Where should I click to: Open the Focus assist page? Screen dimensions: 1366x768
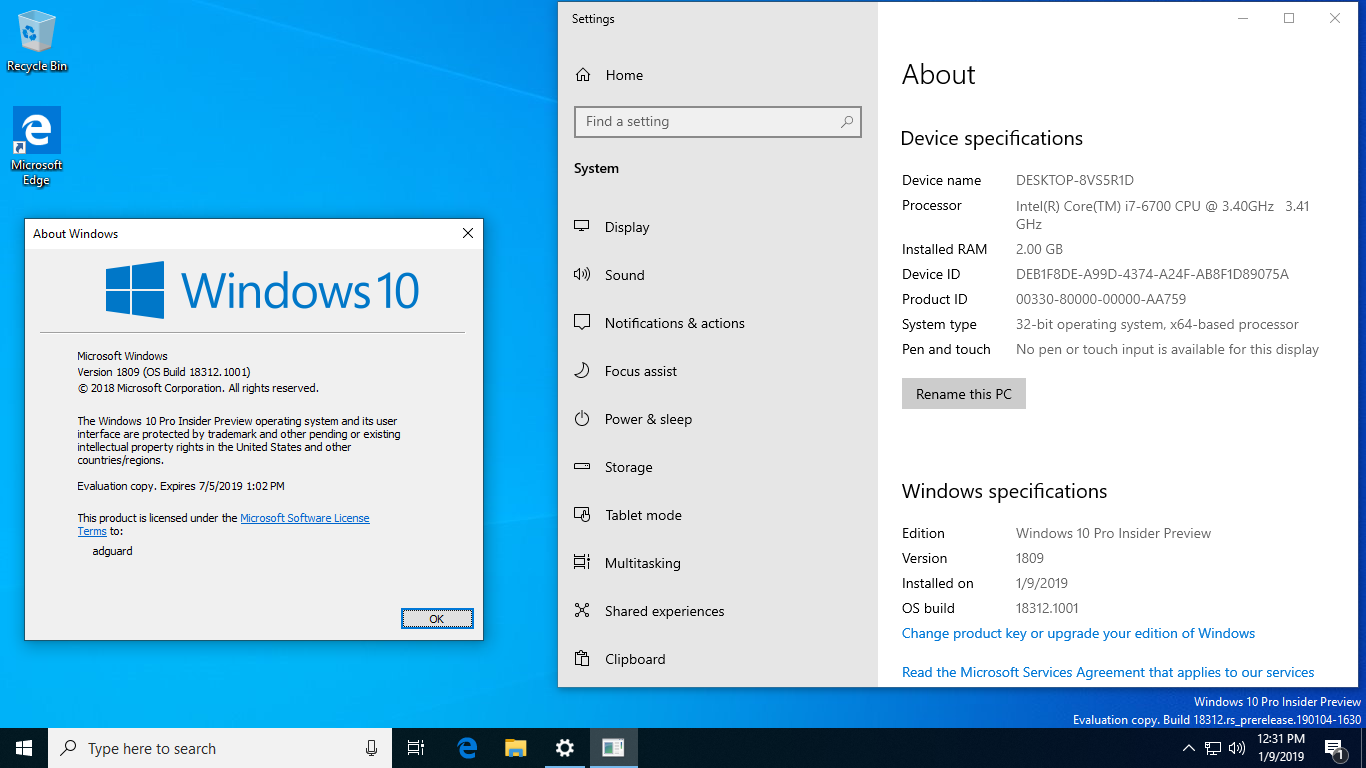717,371
